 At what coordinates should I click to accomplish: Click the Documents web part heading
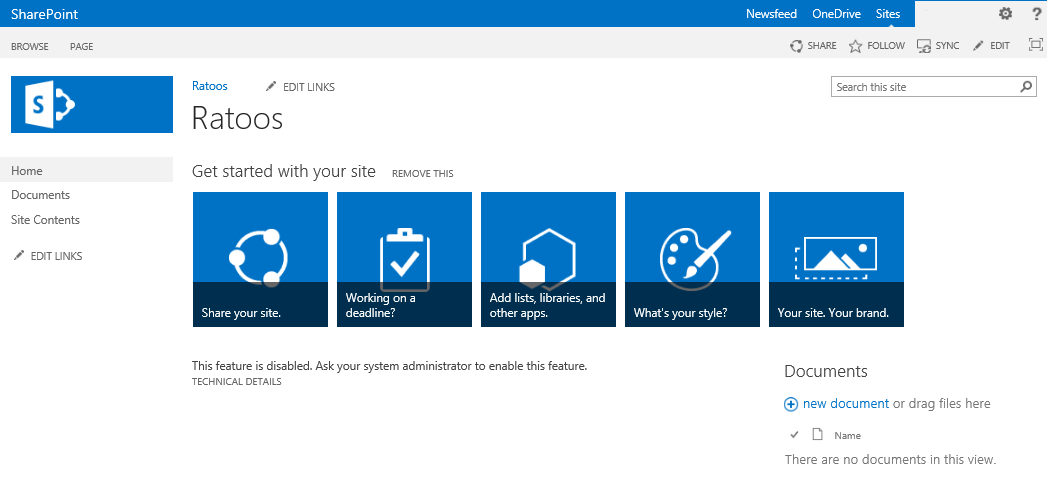[x=826, y=371]
